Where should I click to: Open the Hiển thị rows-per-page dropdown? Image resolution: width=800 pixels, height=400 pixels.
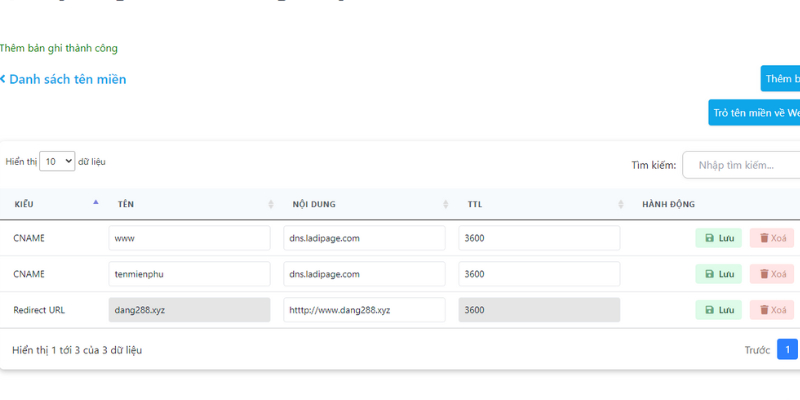point(57,161)
